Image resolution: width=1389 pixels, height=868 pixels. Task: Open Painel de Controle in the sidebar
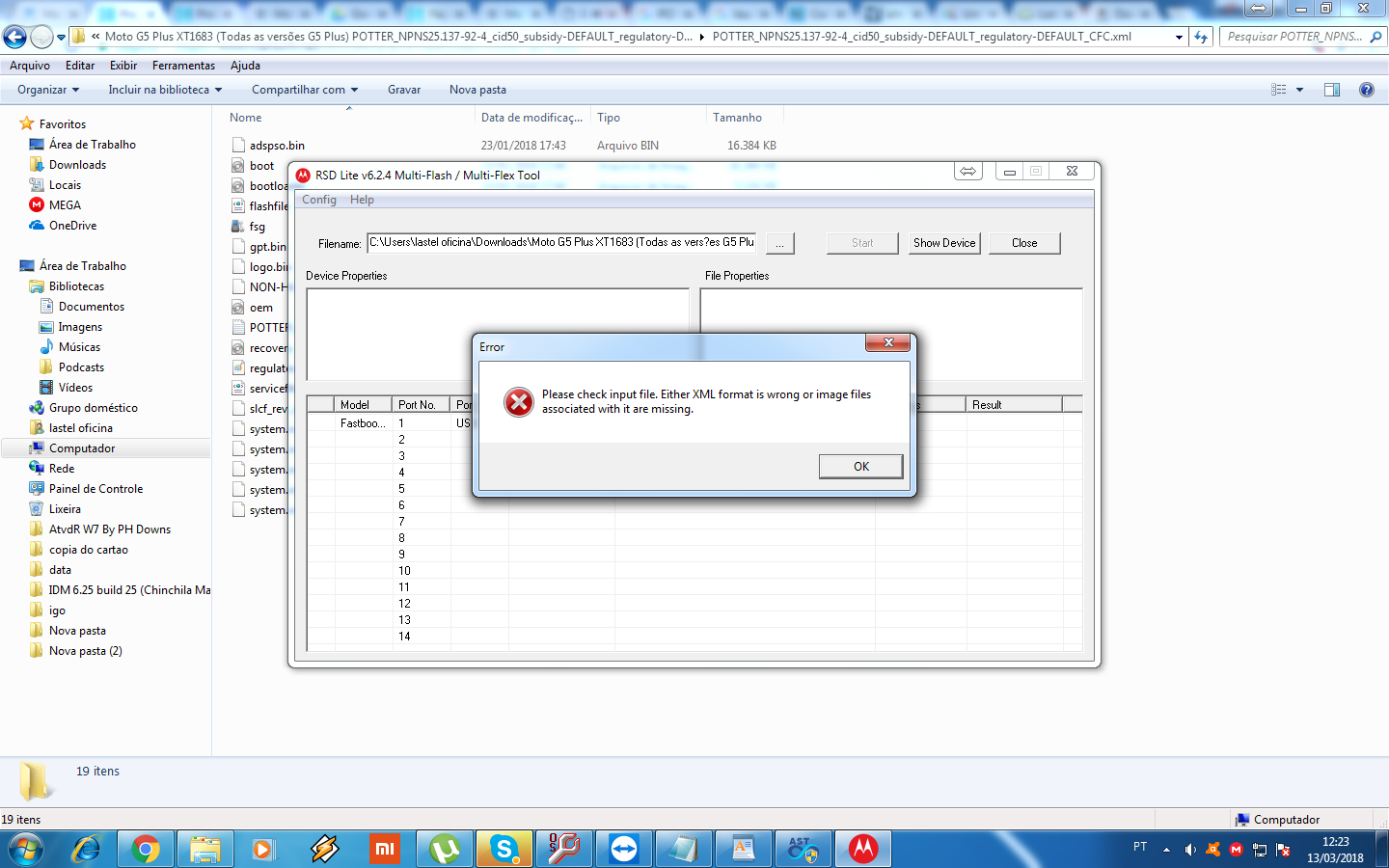95,489
